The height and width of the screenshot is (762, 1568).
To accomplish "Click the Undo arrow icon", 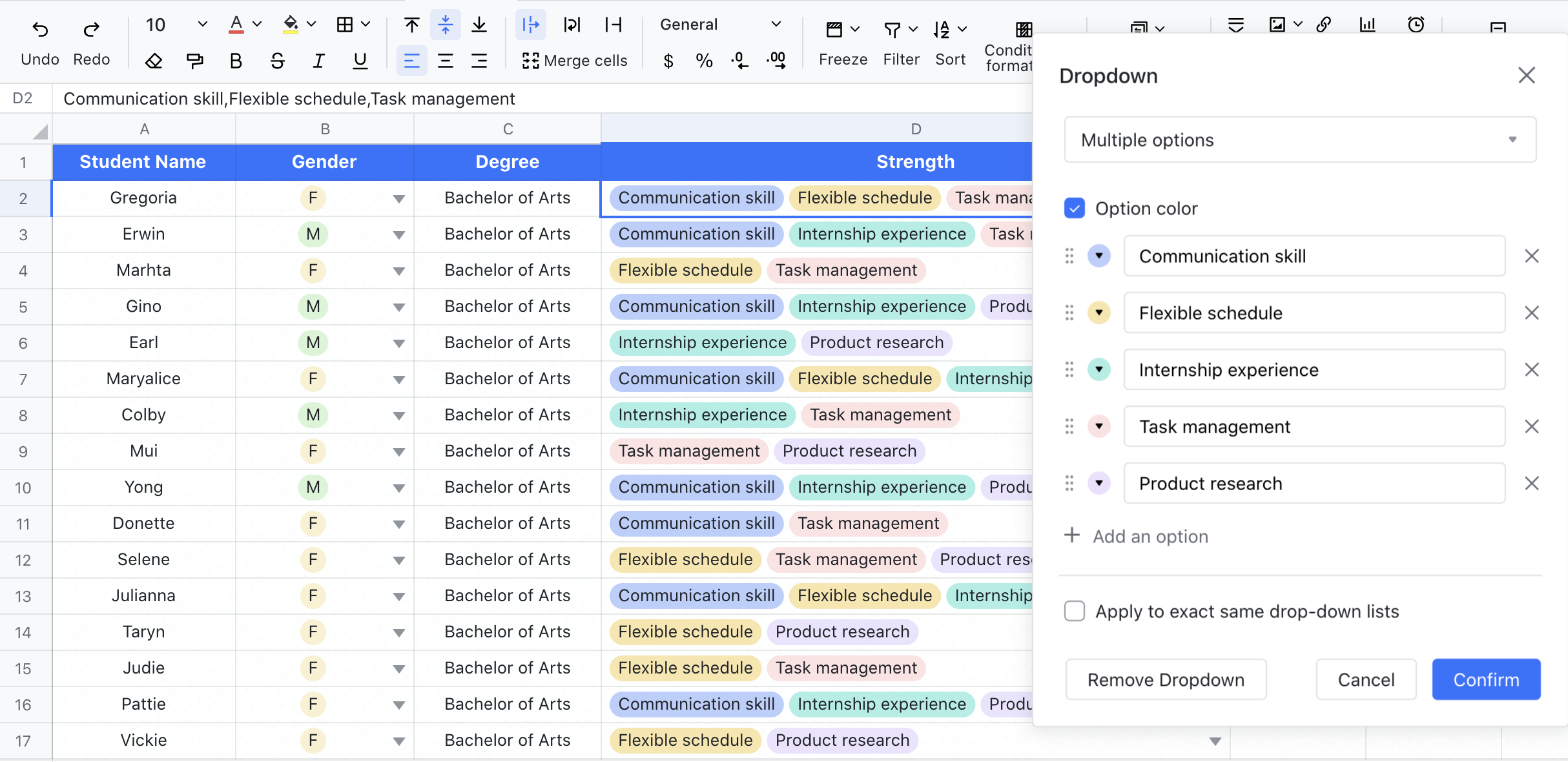I will click(x=40, y=28).
